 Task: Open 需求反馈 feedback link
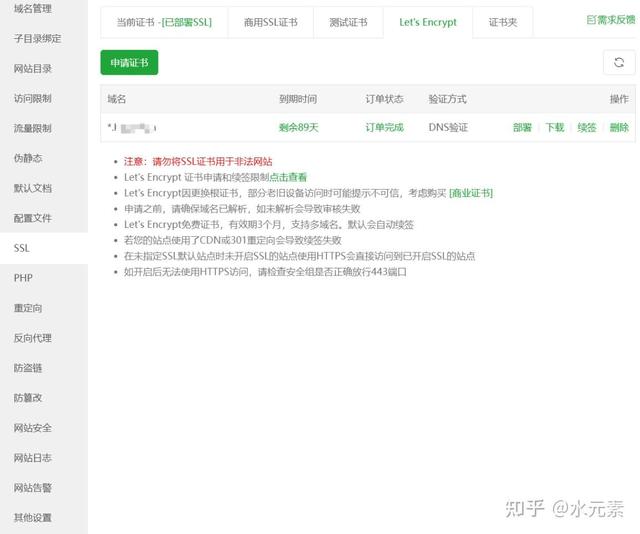(x=611, y=20)
